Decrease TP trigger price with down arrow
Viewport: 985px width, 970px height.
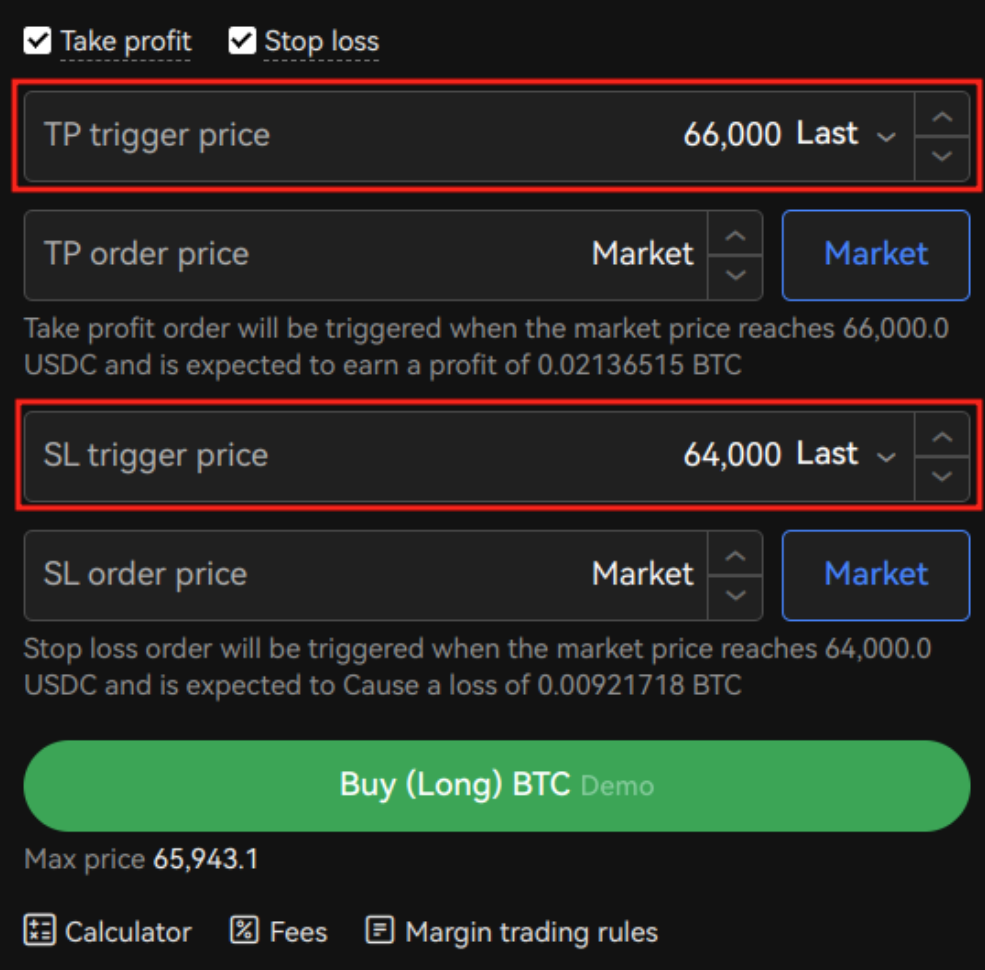point(942,157)
